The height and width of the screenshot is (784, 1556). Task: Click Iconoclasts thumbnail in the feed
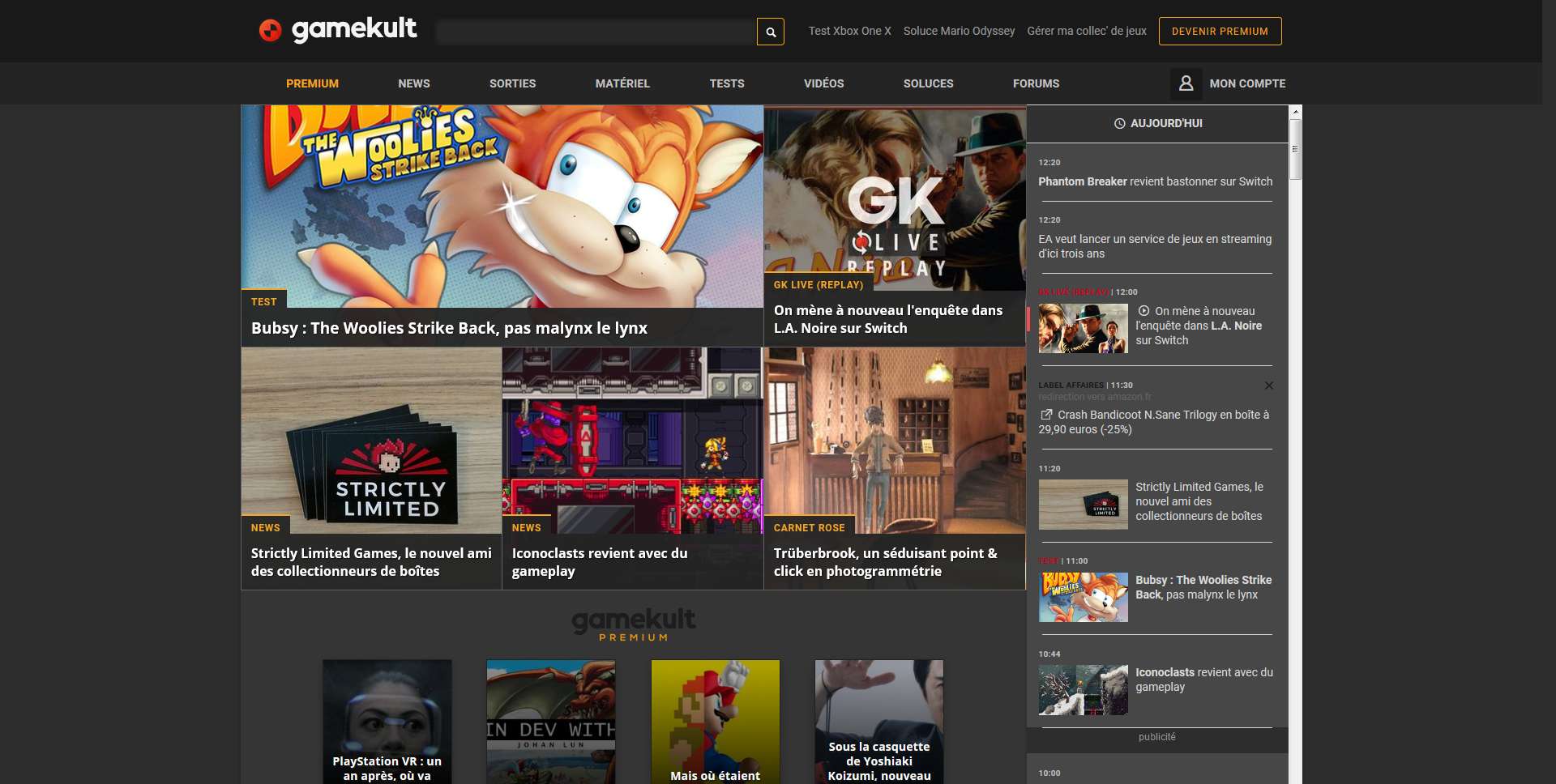click(1084, 690)
